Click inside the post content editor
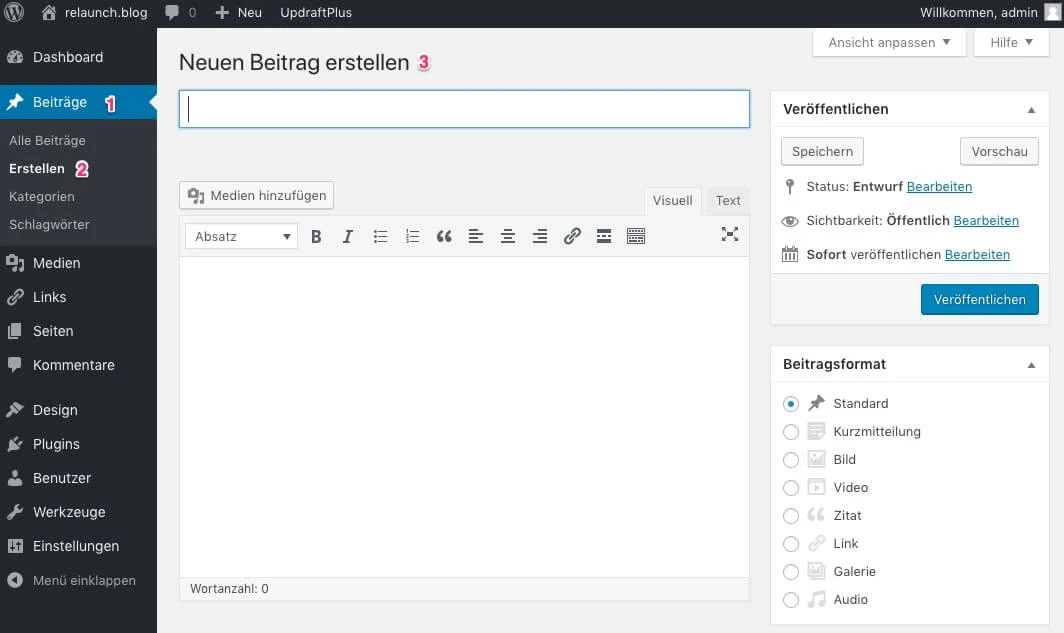 pos(464,417)
